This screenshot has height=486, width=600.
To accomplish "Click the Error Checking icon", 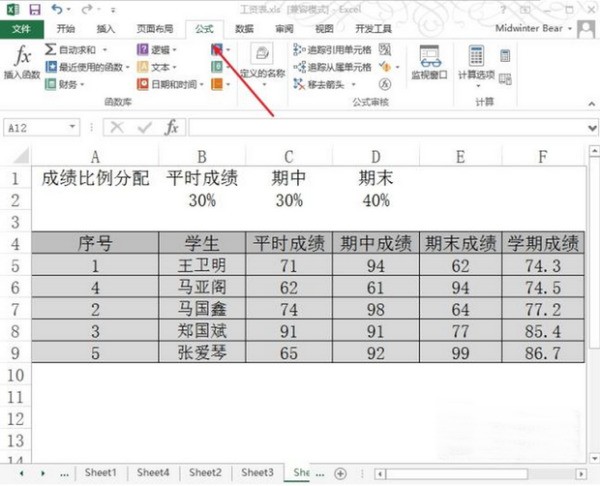I will 385,67.
